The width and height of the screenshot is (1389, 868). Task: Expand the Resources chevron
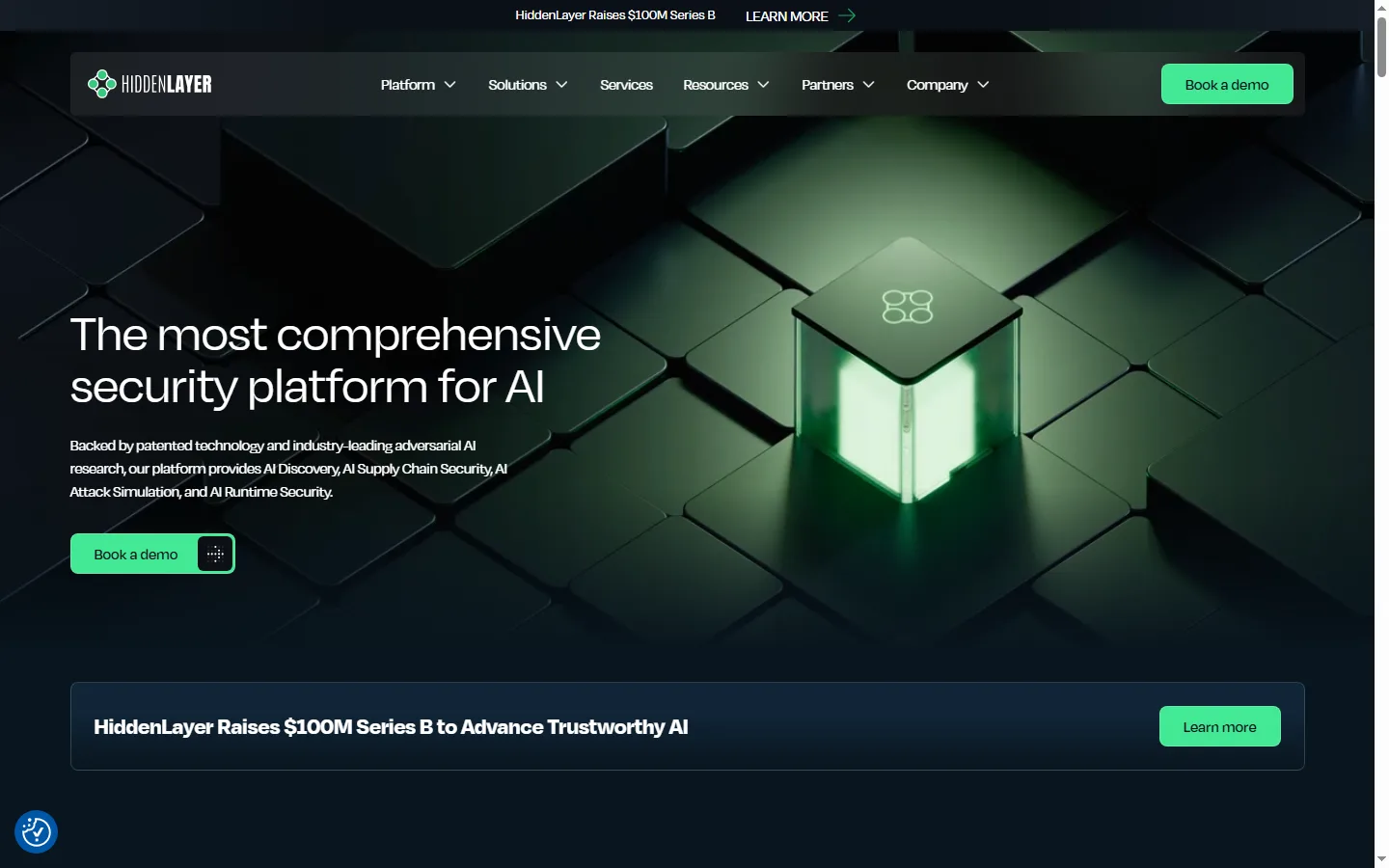(763, 85)
